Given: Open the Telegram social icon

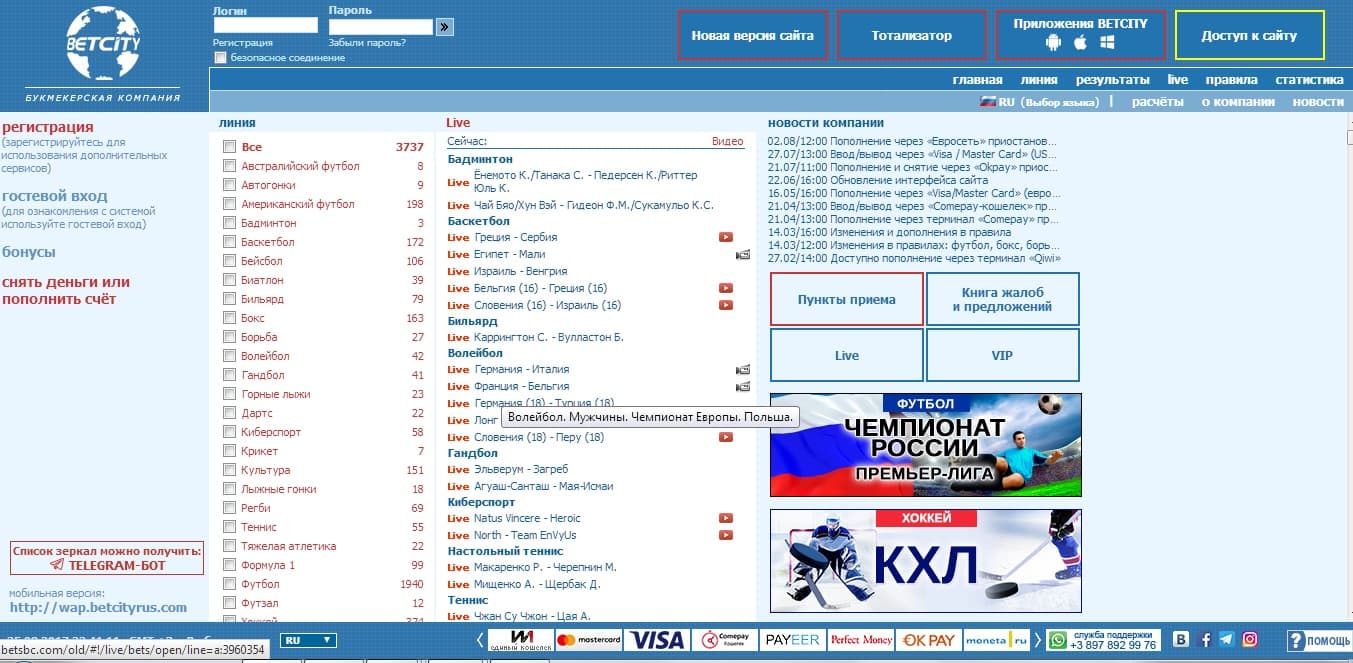Looking at the screenshot, I should pos(1227,640).
